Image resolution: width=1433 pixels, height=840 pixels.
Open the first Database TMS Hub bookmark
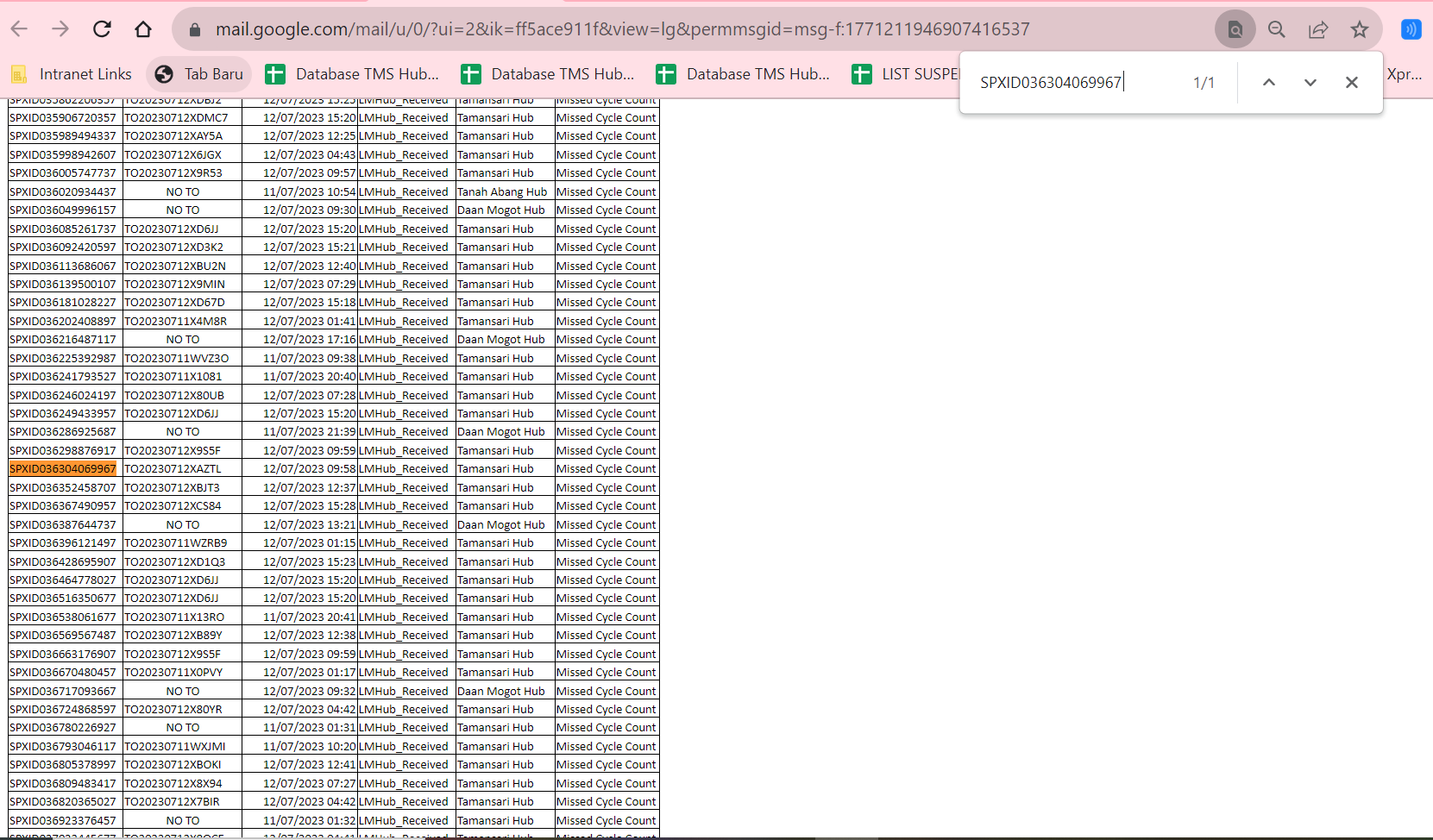click(x=353, y=74)
